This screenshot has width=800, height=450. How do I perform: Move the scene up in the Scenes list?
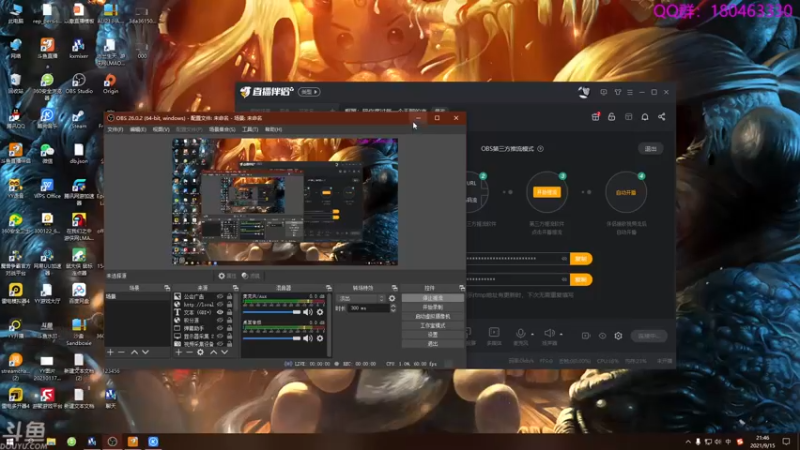pos(134,352)
